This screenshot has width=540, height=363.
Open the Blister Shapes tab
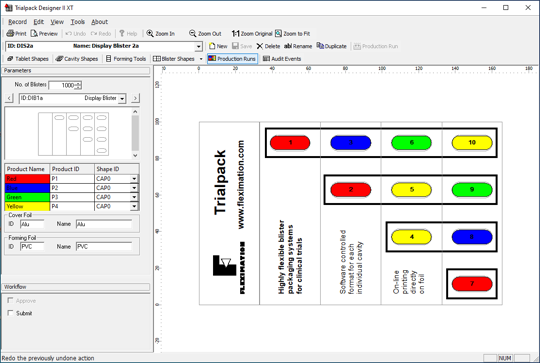[x=174, y=59]
